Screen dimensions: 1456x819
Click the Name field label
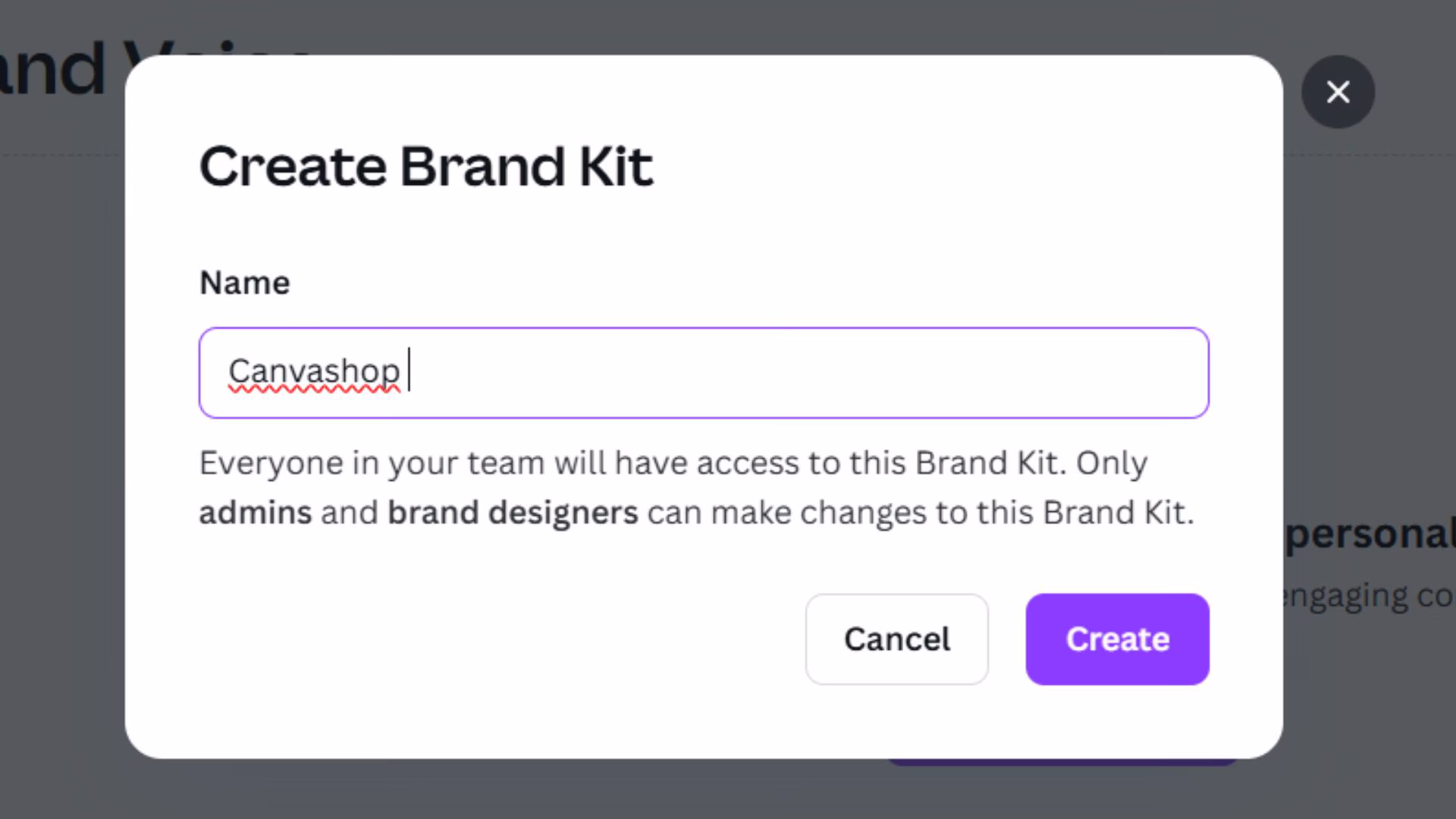point(244,283)
